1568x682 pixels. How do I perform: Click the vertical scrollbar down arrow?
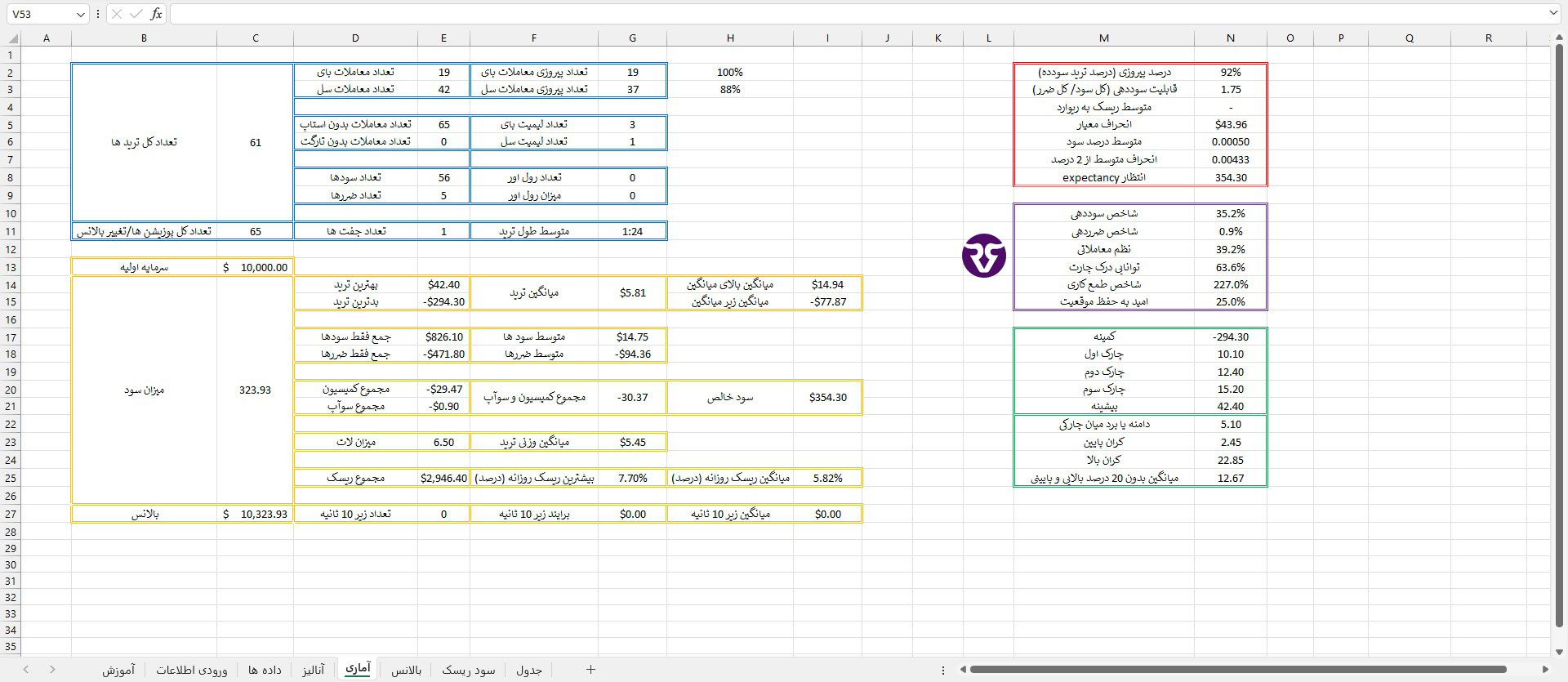tap(1559, 652)
